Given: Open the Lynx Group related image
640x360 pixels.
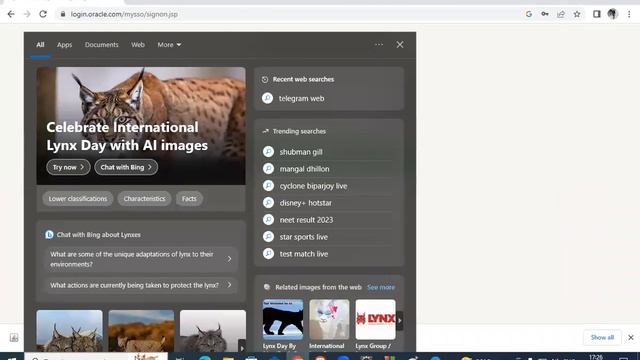Looking at the screenshot, I should pyautogui.click(x=375, y=320).
